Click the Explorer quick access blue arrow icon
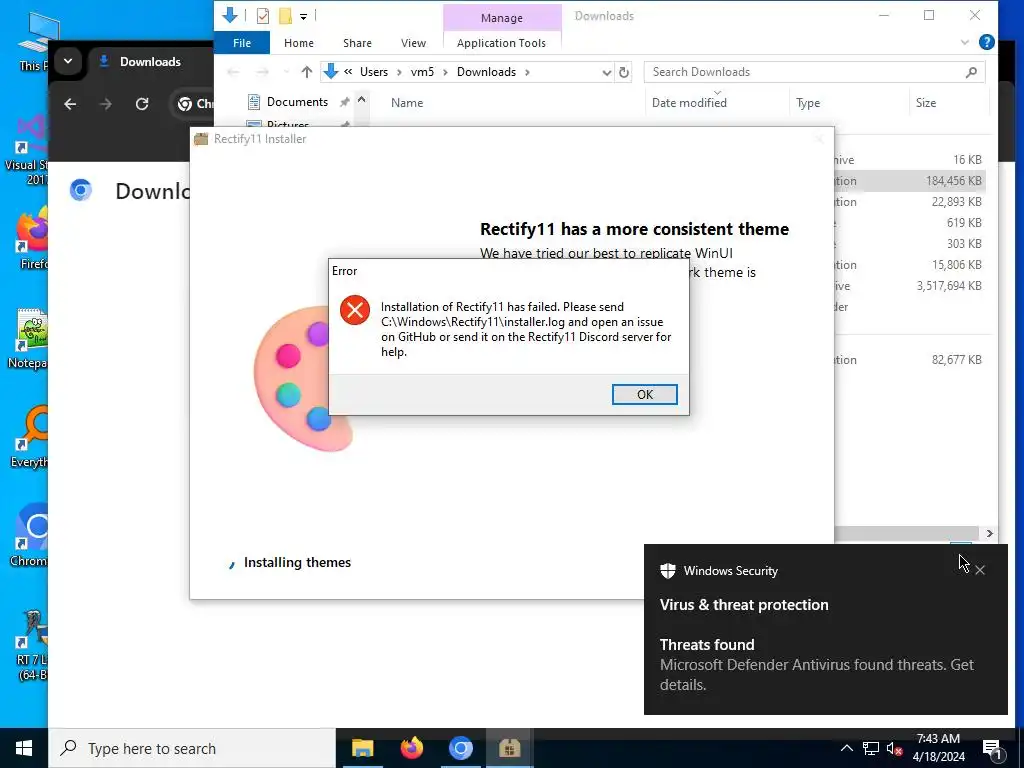Image resolution: width=1024 pixels, height=768 pixels. click(230, 15)
